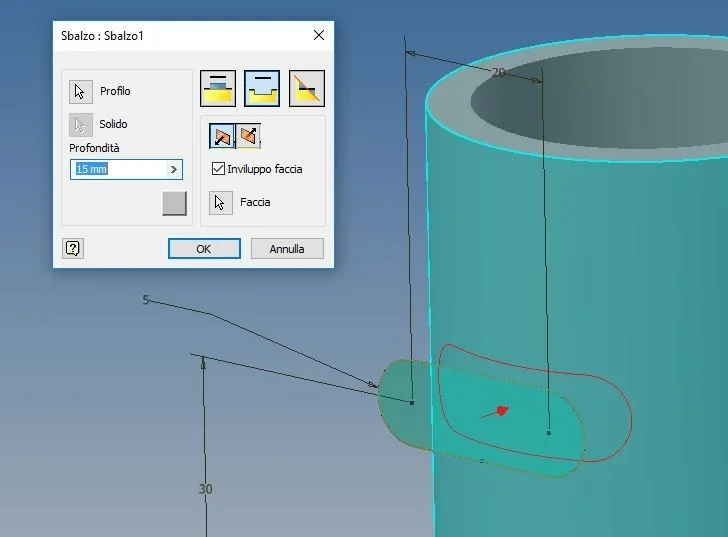Click the dimension value 5 in sketch
Screen dimensions: 728x537
point(146,300)
